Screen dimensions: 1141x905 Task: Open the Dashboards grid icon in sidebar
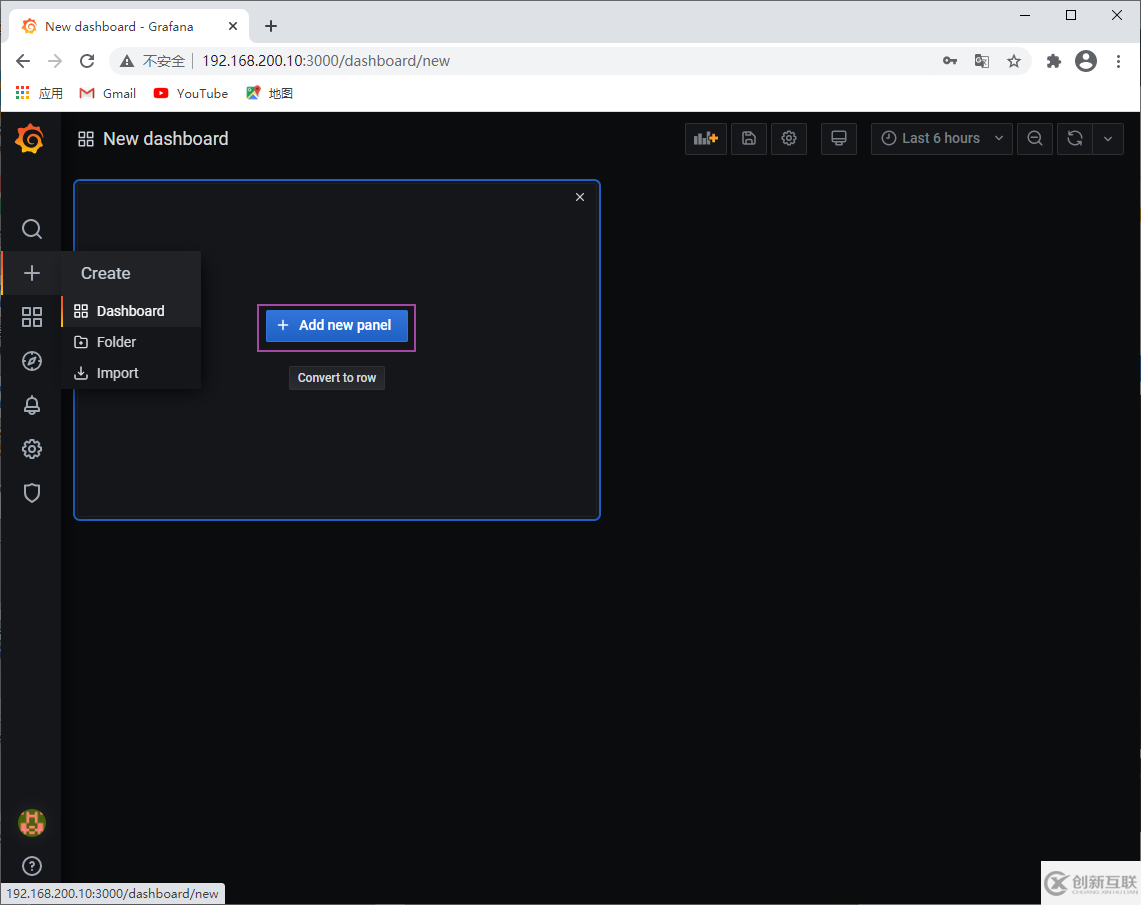[x=31, y=316]
